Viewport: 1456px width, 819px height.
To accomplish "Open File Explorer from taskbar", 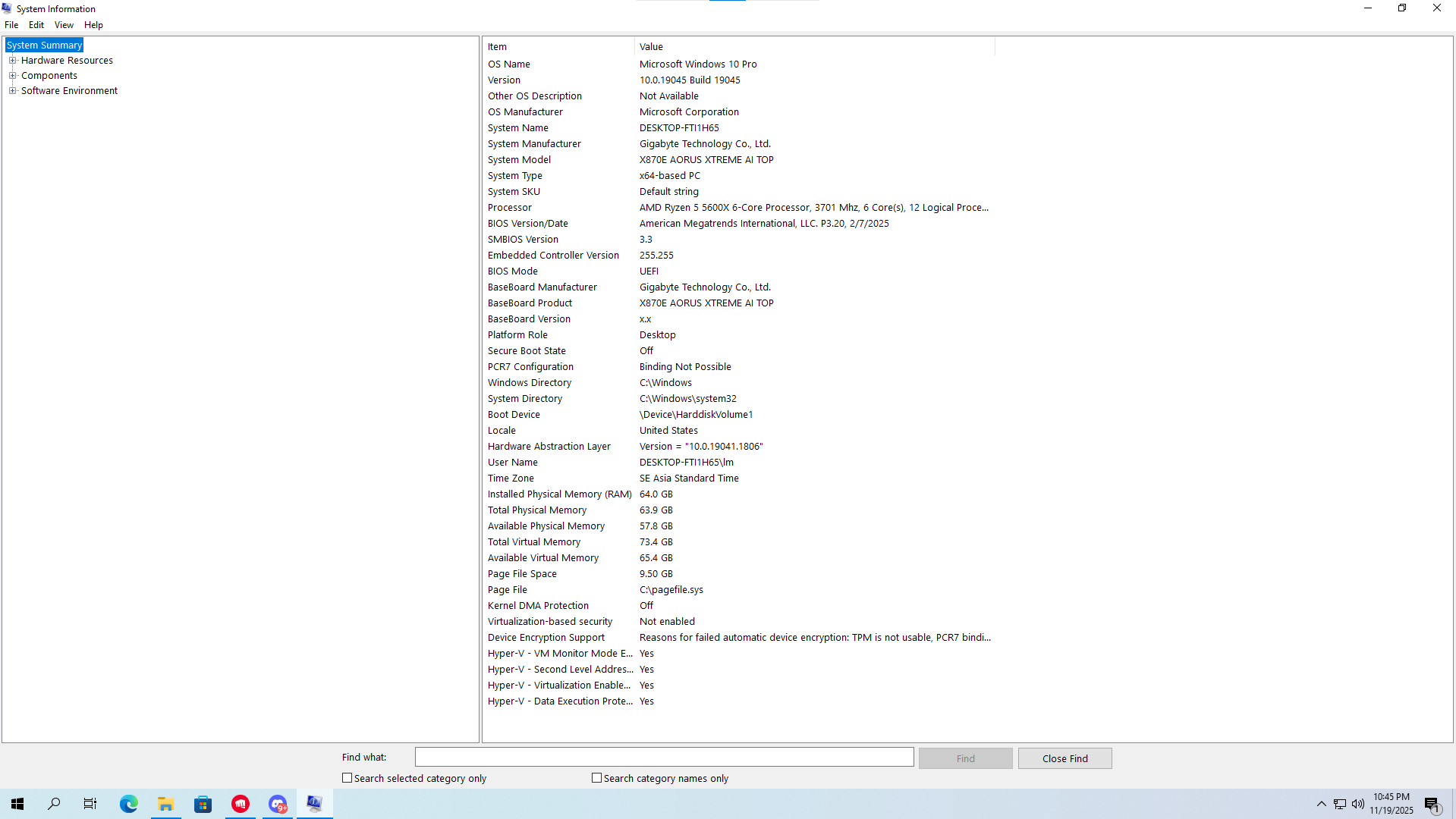I will pyautogui.click(x=165, y=804).
